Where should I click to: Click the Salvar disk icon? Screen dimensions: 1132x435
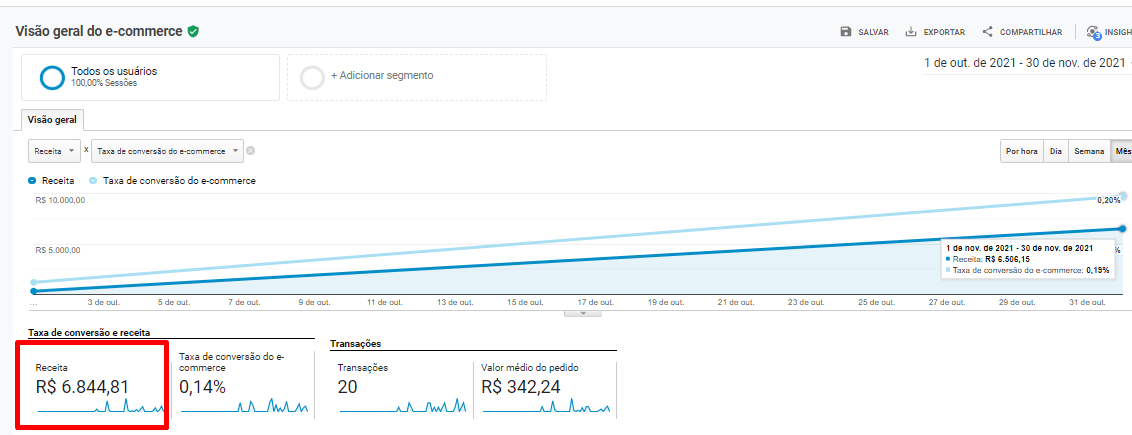point(846,32)
